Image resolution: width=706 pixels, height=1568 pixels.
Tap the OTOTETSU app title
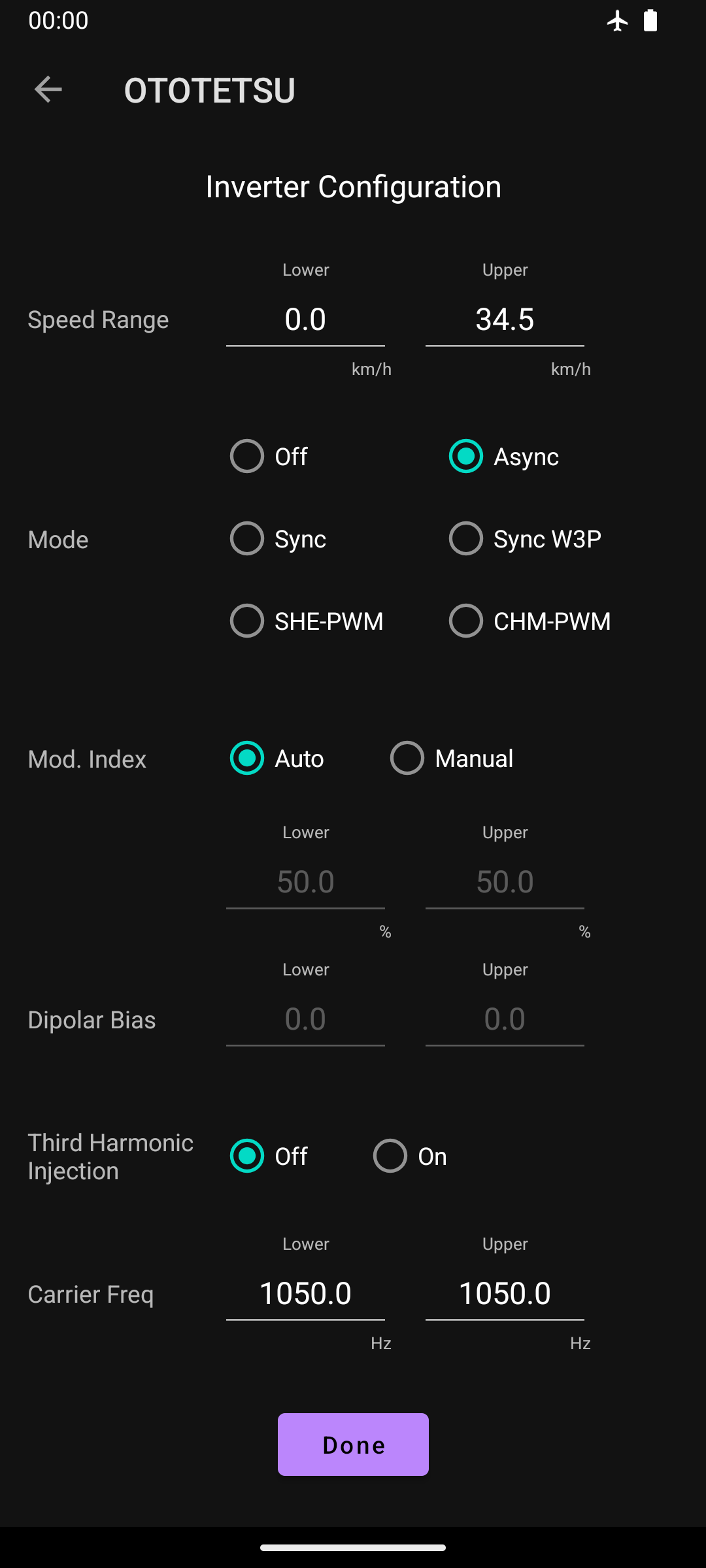tap(210, 90)
